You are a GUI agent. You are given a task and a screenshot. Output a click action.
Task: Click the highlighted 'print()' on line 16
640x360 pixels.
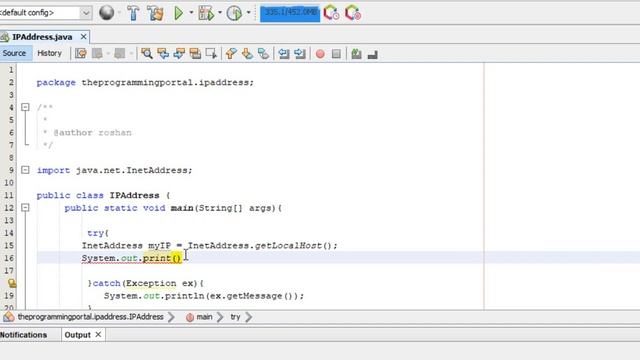click(x=162, y=258)
